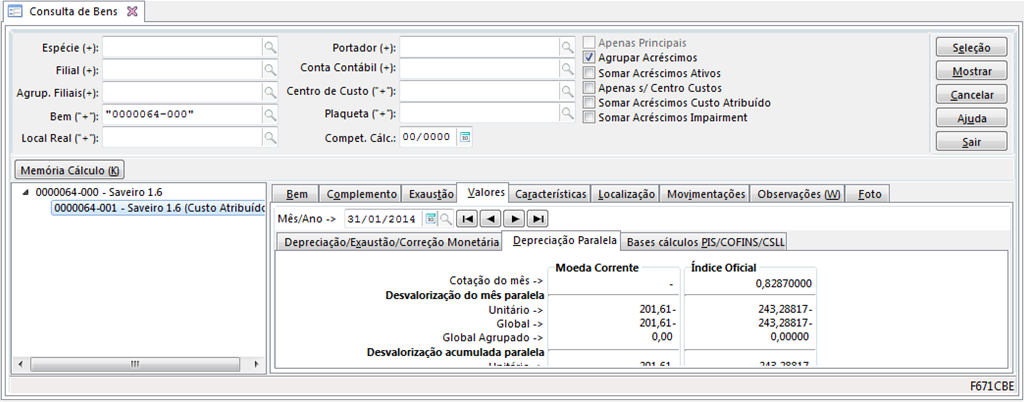This screenshot has height=402, width=1024.
Task: Open the Centro de Custo lookup magnifier
Action: 568,90
